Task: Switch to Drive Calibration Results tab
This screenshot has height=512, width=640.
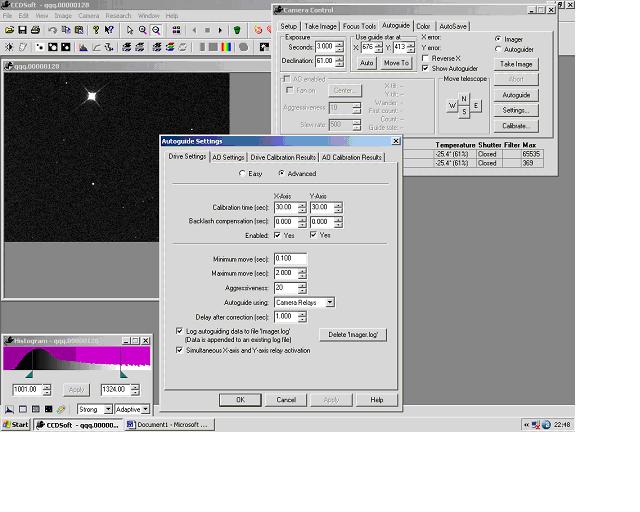Action: tap(283, 157)
